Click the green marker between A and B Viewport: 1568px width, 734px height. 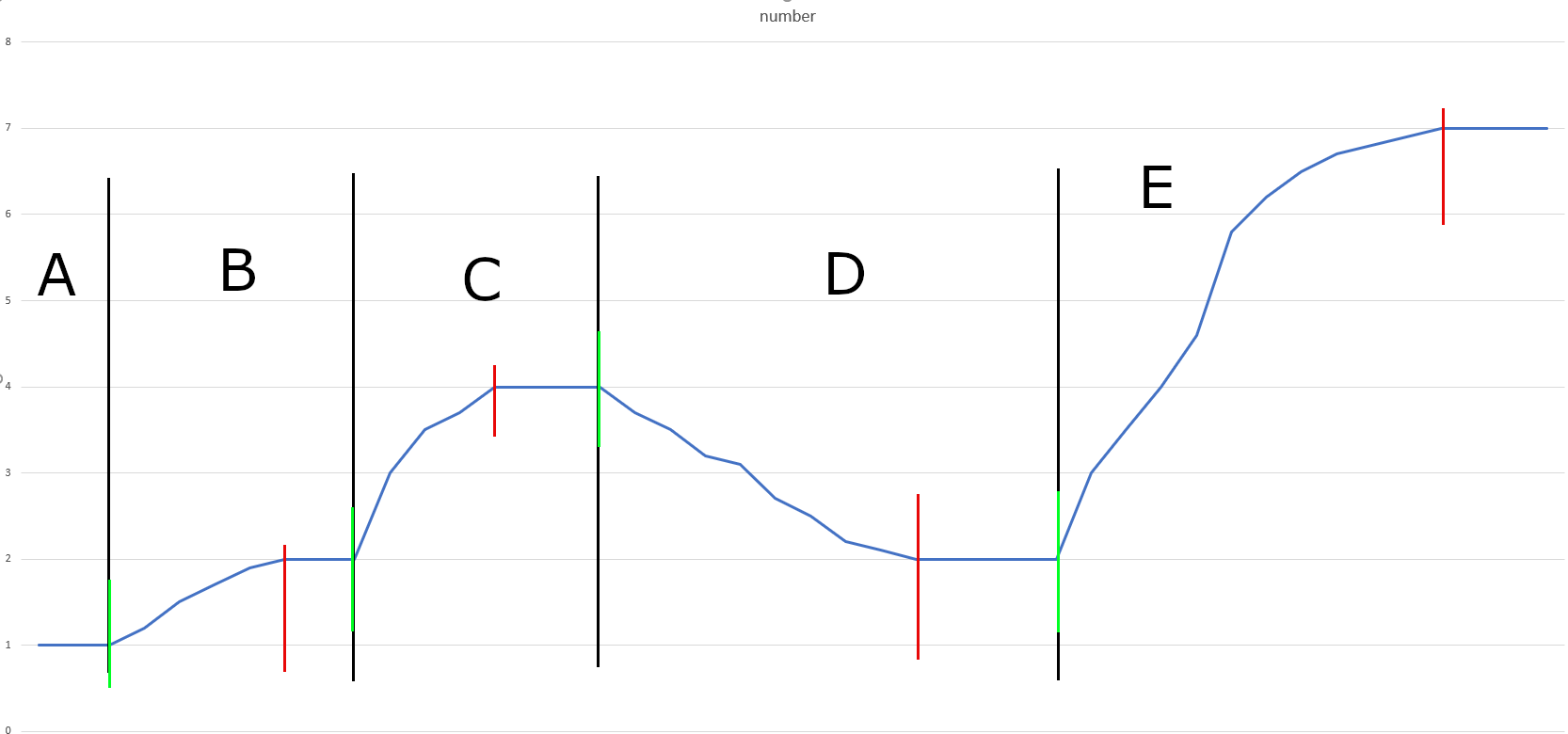pos(109,632)
